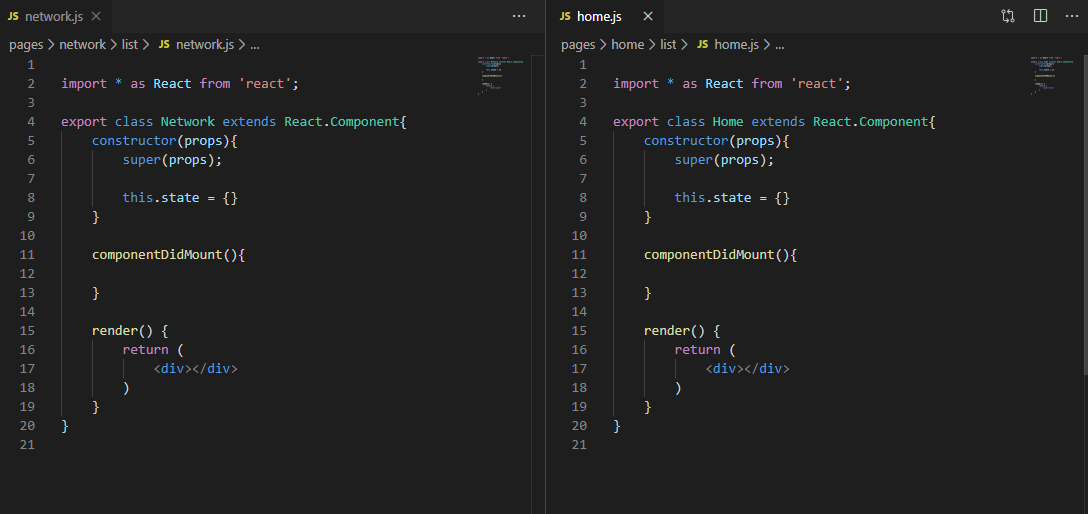This screenshot has width=1088, height=514.
Task: Select the home.js tab
Action: pos(599,16)
